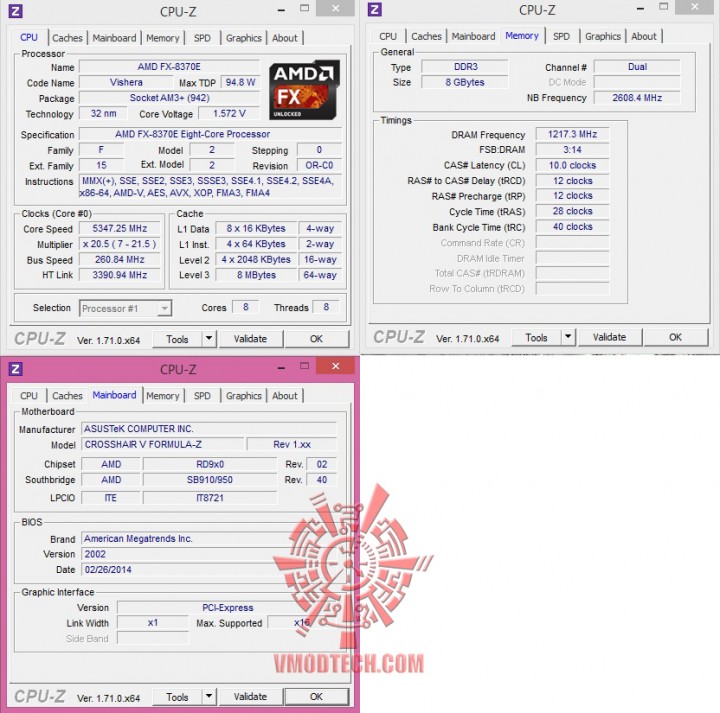Click the Southbridge value SB910/950
720x713 pixels.
pos(210,480)
